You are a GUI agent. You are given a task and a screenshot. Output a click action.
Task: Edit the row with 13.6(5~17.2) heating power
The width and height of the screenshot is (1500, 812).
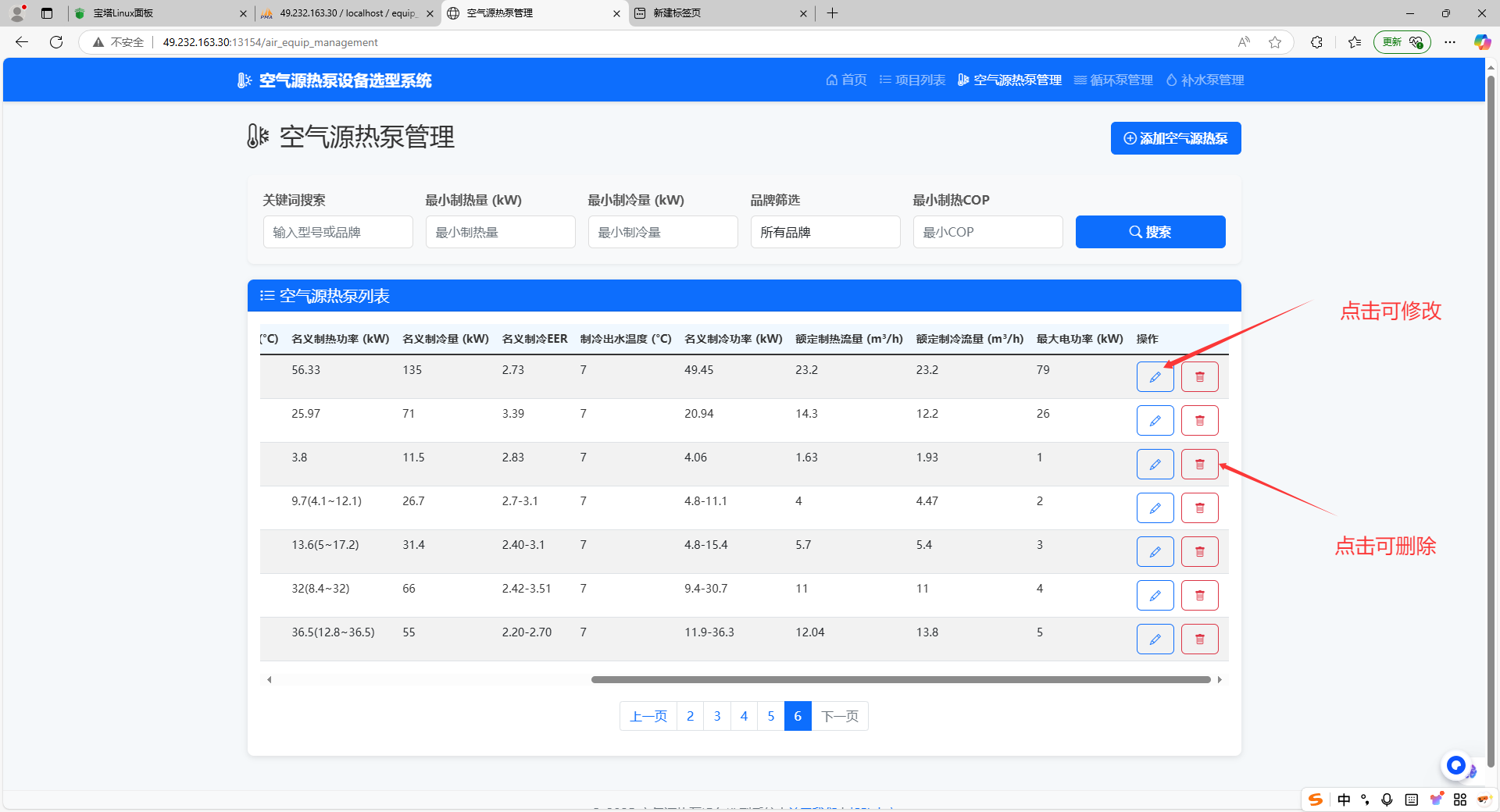tap(1155, 552)
